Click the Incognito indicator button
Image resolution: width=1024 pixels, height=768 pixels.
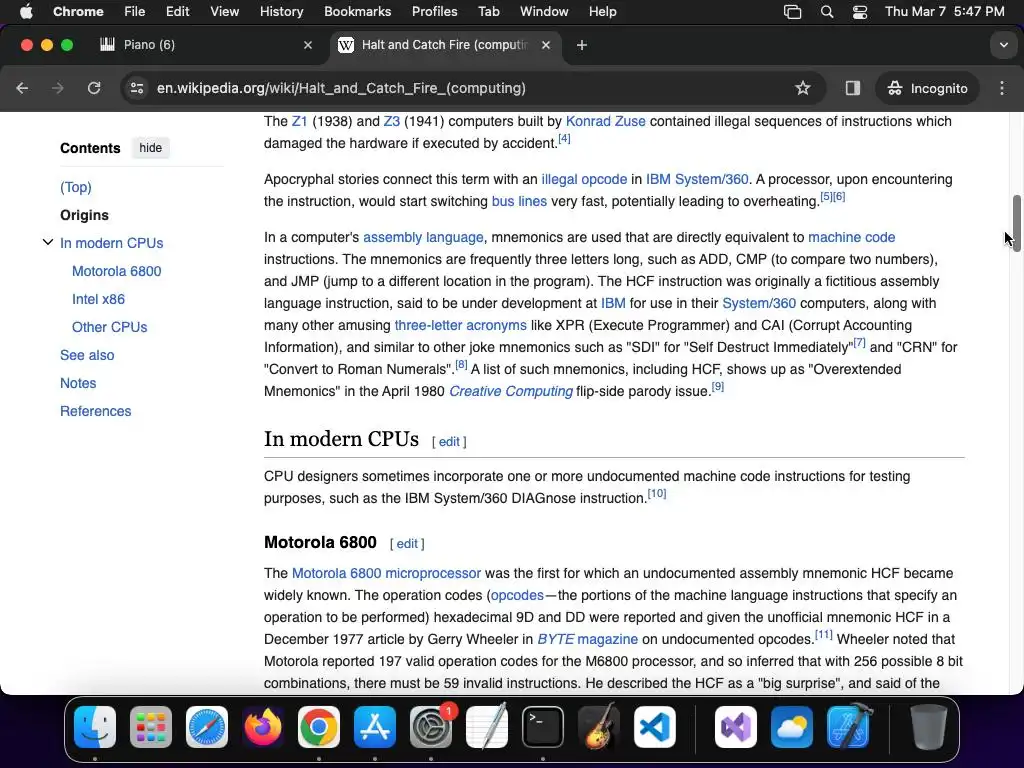tap(928, 88)
